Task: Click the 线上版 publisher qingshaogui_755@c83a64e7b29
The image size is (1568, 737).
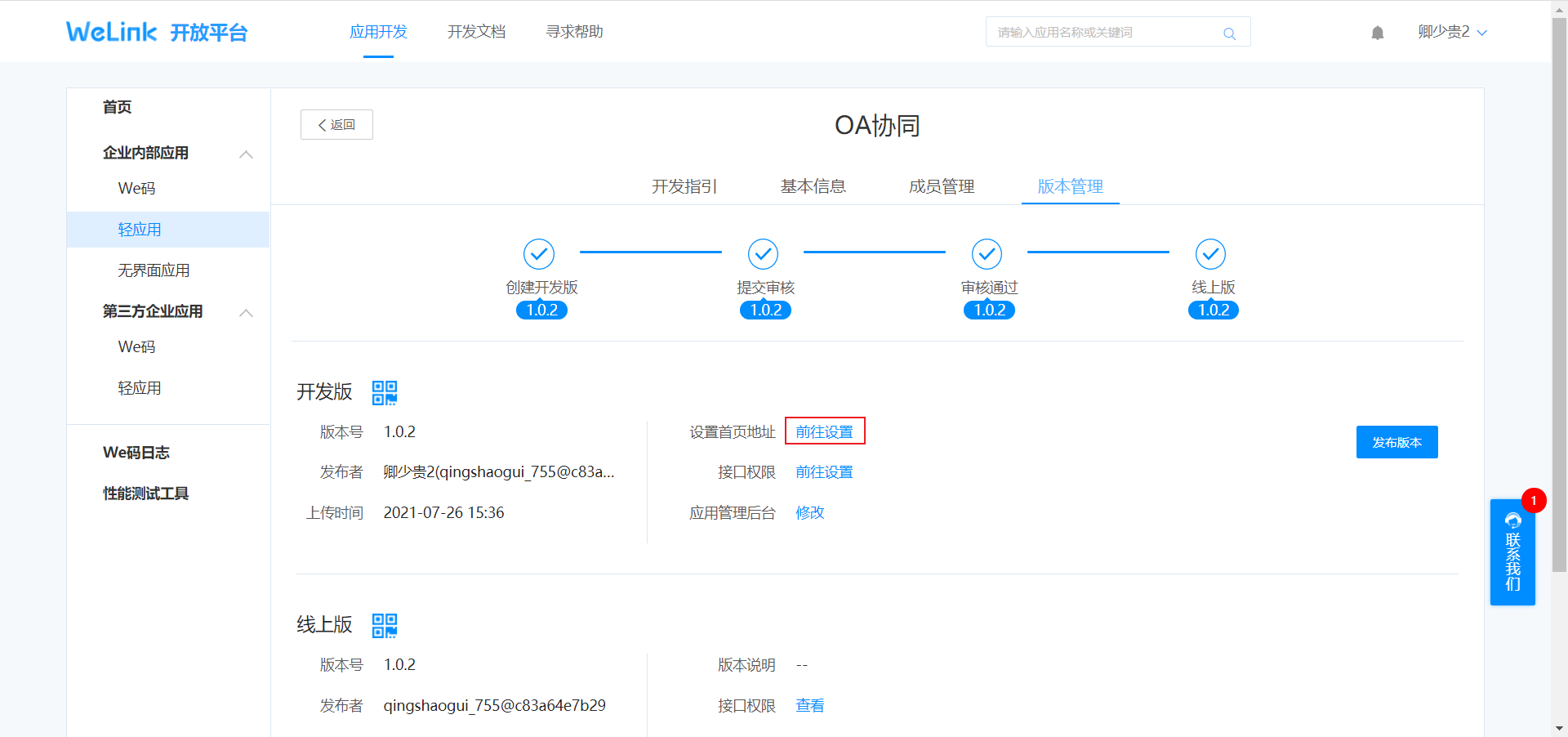Action: tap(495, 705)
